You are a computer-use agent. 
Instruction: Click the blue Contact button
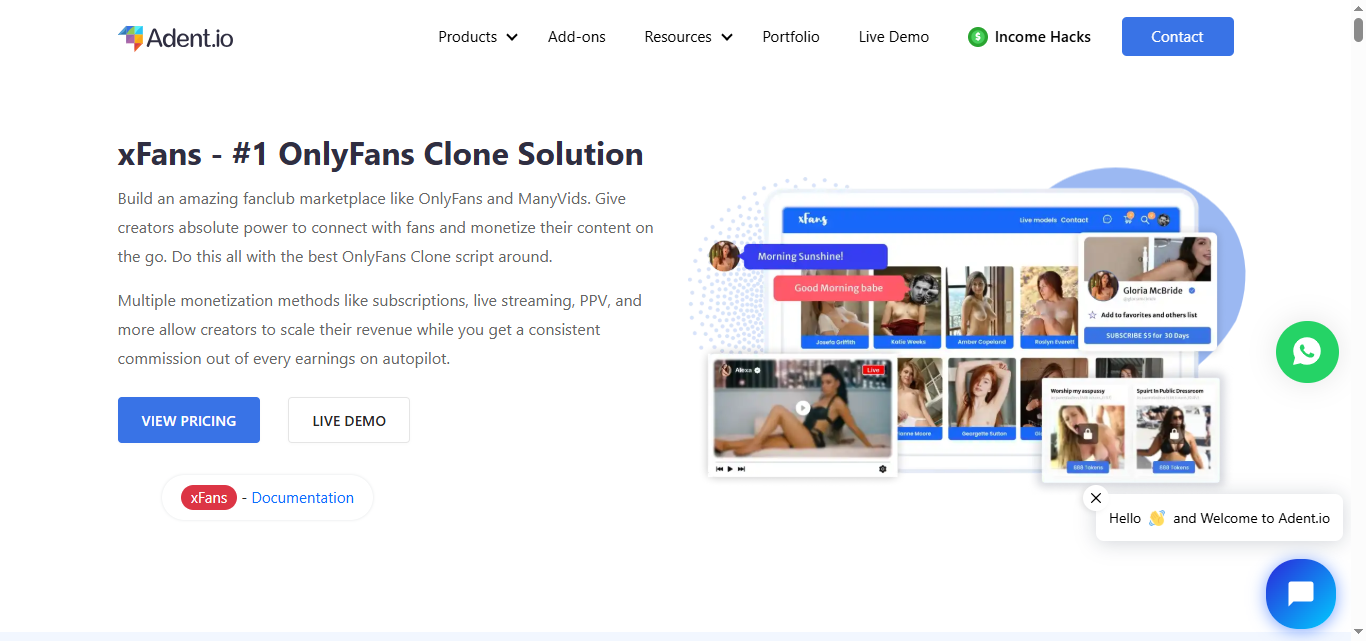1177,37
